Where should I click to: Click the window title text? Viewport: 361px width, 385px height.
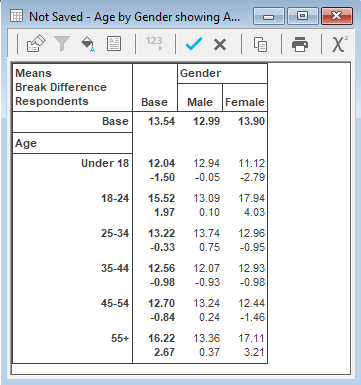point(134,16)
